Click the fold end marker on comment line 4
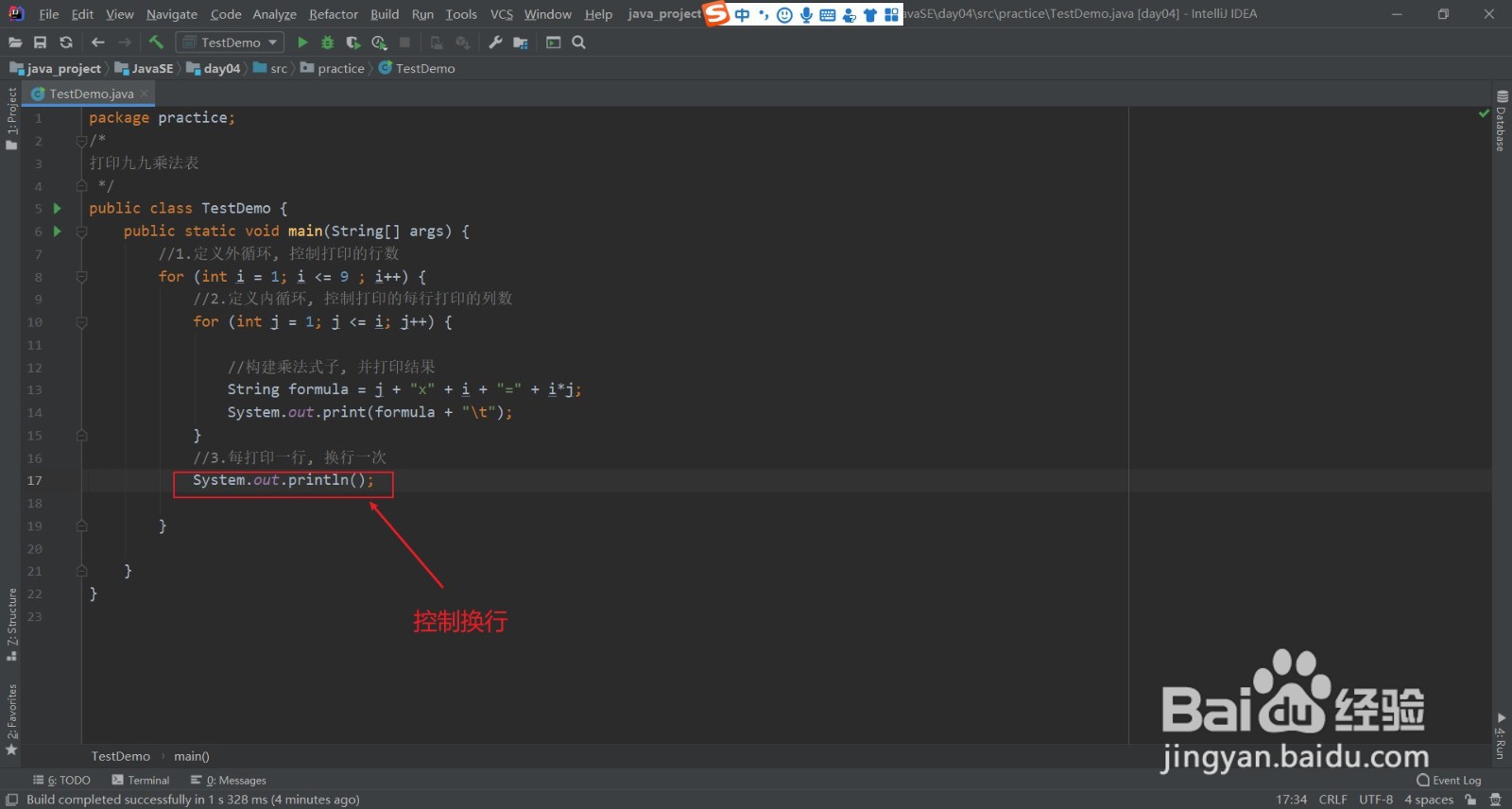Screen dimensions: 1512x809 [x=81, y=186]
